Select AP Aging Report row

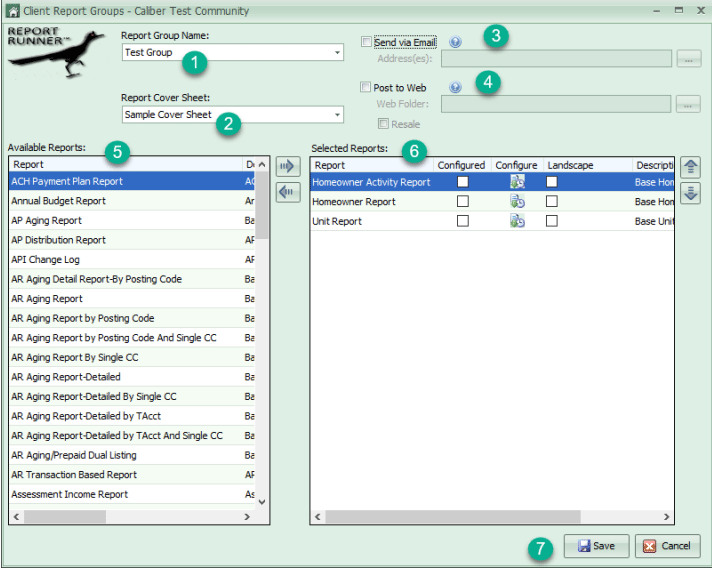[x=132, y=220]
